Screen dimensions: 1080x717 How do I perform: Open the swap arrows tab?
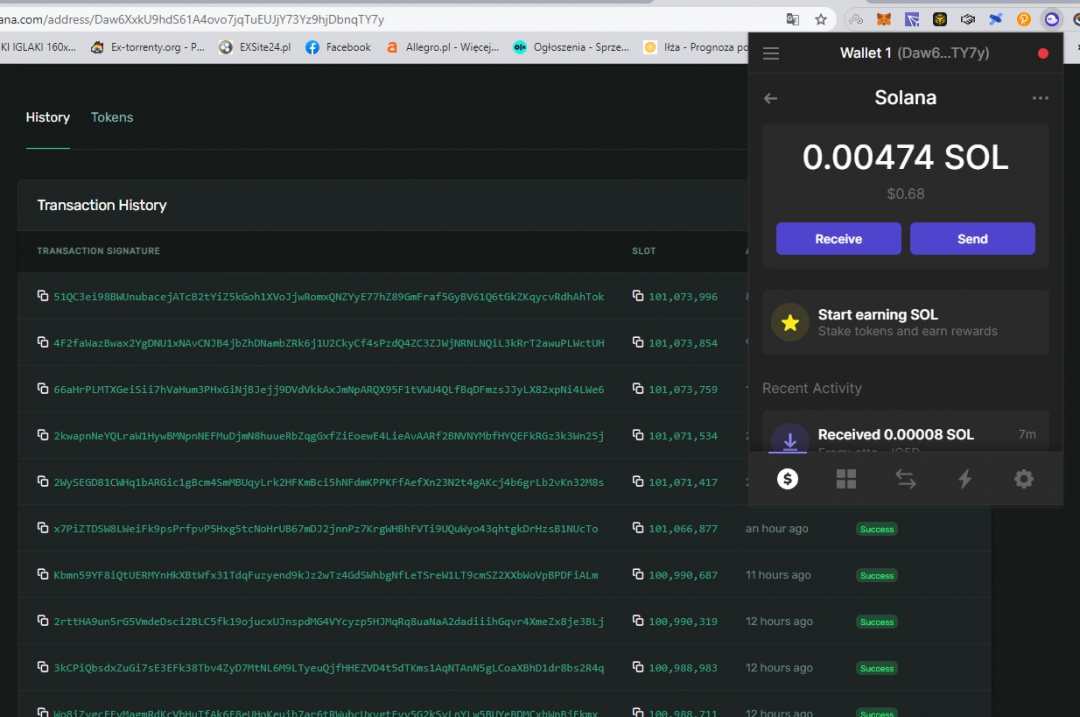click(905, 479)
